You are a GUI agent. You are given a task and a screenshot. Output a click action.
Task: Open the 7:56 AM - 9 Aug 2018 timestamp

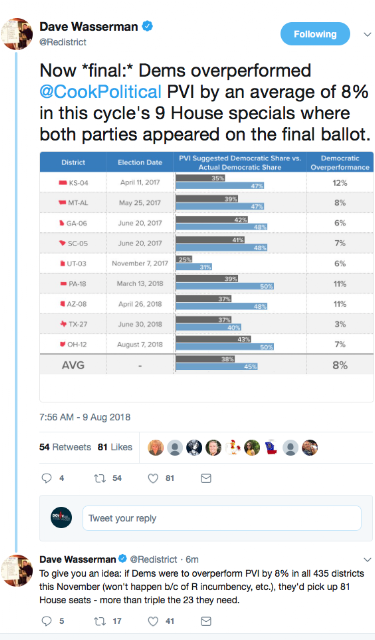tap(85, 417)
